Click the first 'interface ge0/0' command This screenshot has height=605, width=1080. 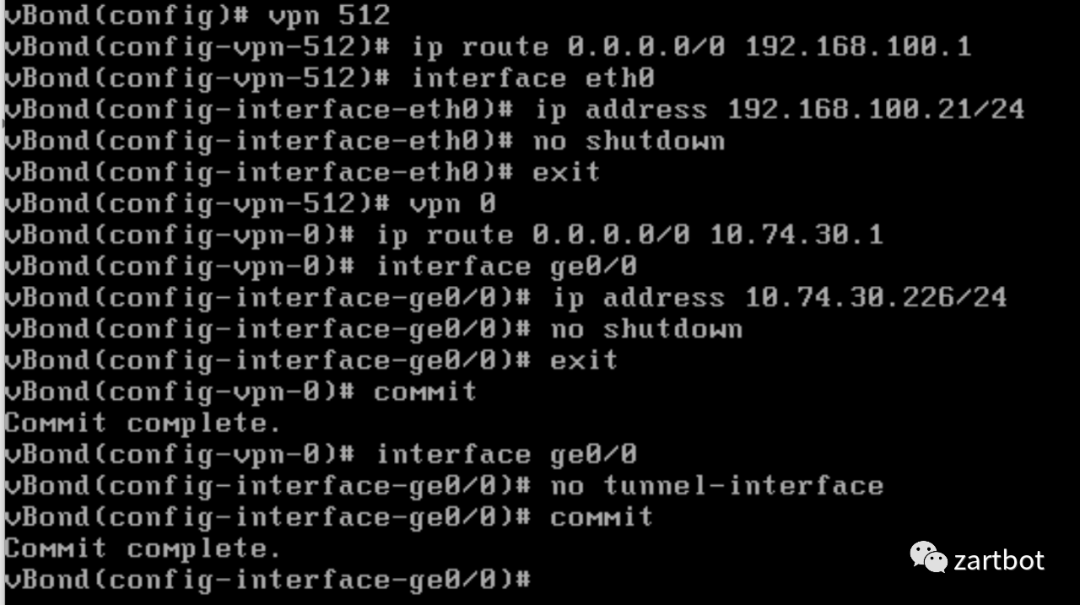point(506,267)
